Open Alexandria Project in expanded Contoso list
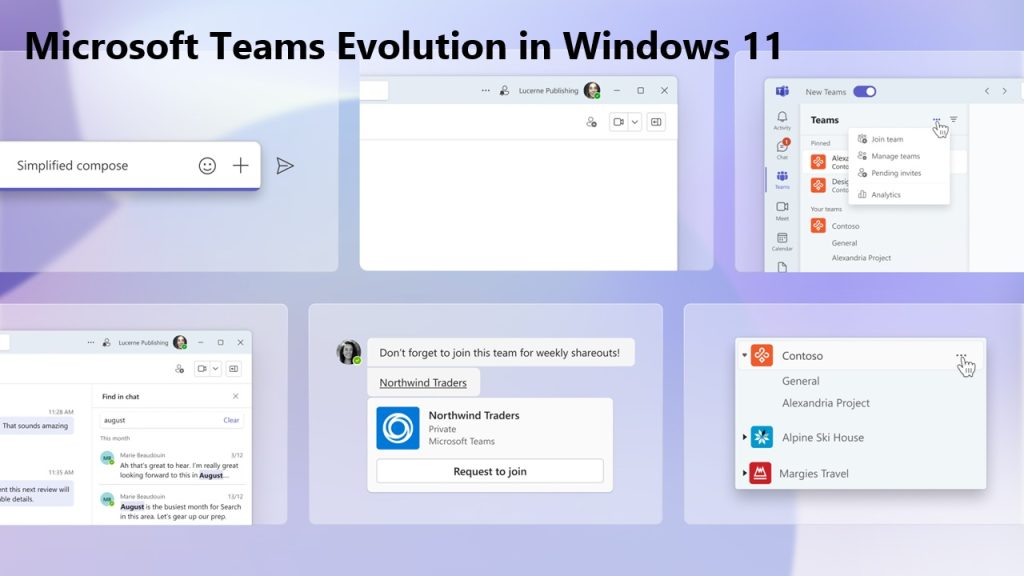 click(x=826, y=403)
